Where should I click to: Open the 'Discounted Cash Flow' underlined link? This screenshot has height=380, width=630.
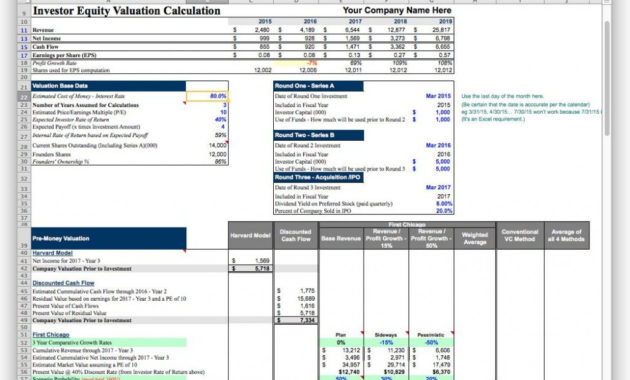(x=63, y=283)
